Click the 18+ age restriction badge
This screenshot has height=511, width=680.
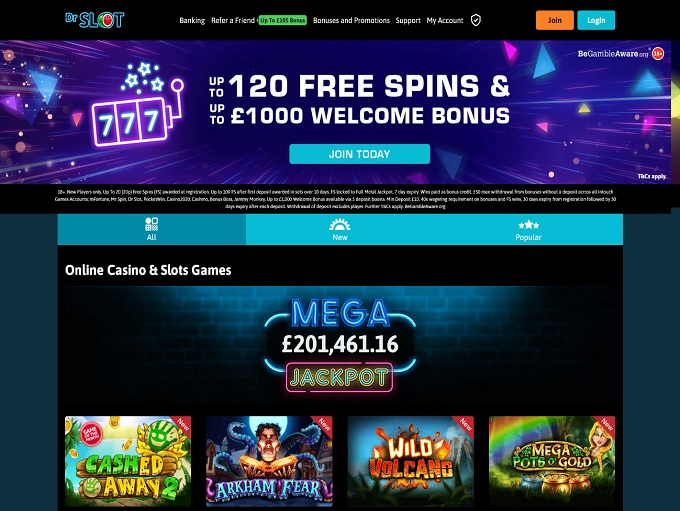pos(658,53)
